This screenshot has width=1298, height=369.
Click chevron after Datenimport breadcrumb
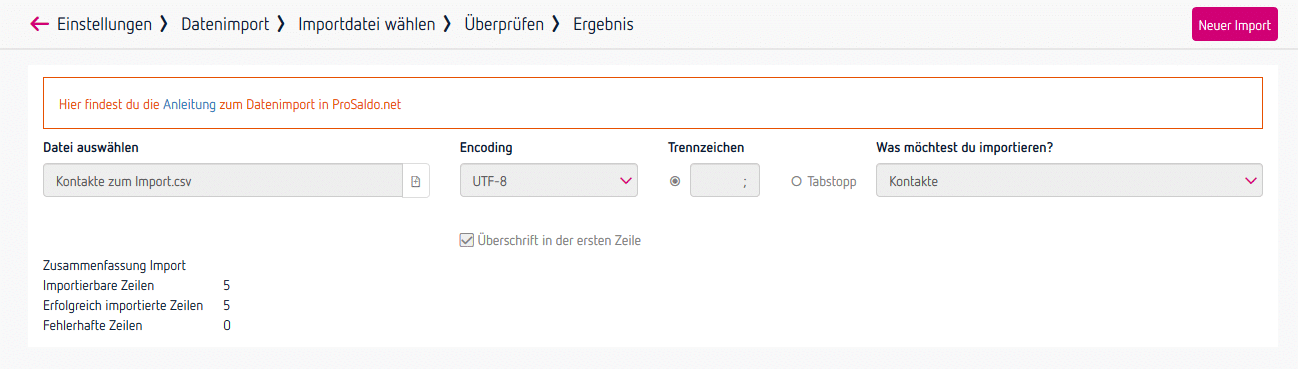(280, 24)
